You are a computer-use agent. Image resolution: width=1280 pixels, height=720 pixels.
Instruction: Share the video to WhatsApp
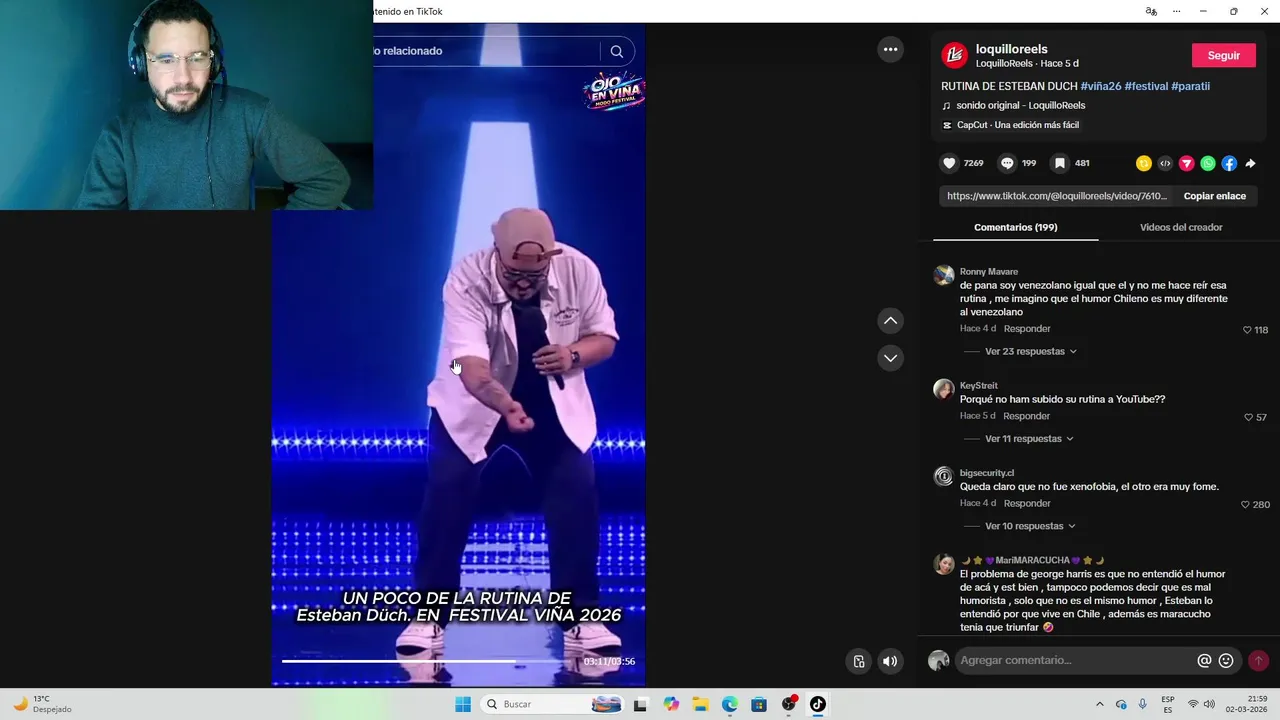tap(1208, 163)
